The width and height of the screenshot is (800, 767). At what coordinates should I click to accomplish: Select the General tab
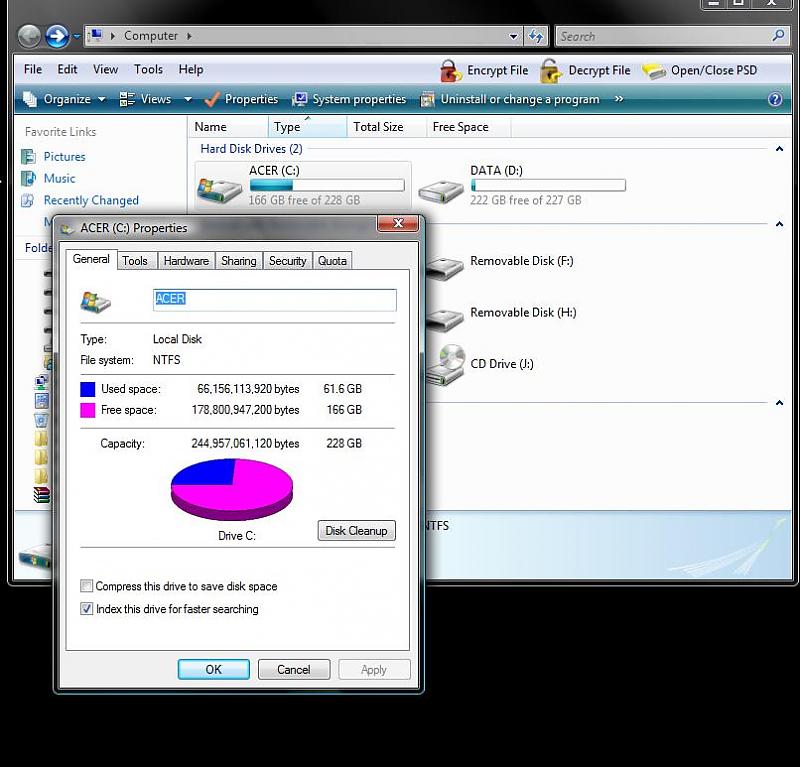point(91,259)
